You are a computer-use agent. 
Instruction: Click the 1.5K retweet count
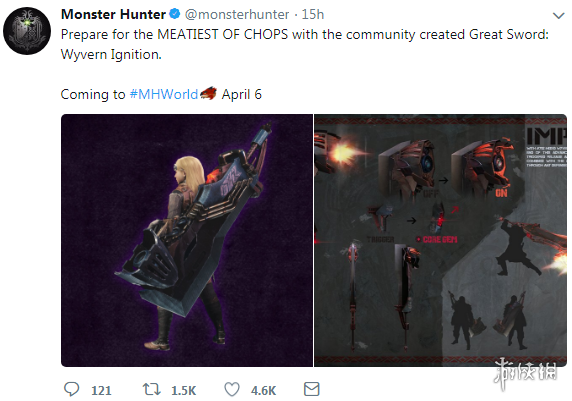coord(183,391)
